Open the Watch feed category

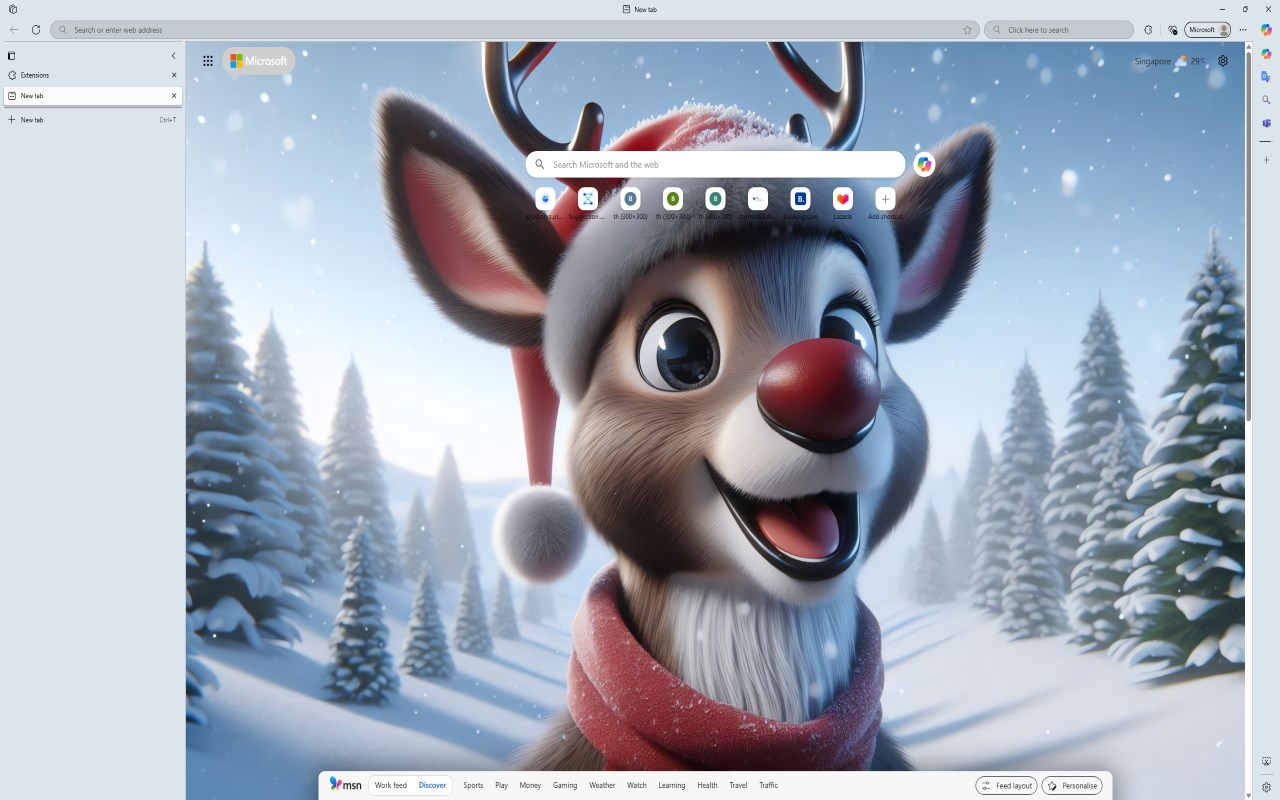click(637, 786)
